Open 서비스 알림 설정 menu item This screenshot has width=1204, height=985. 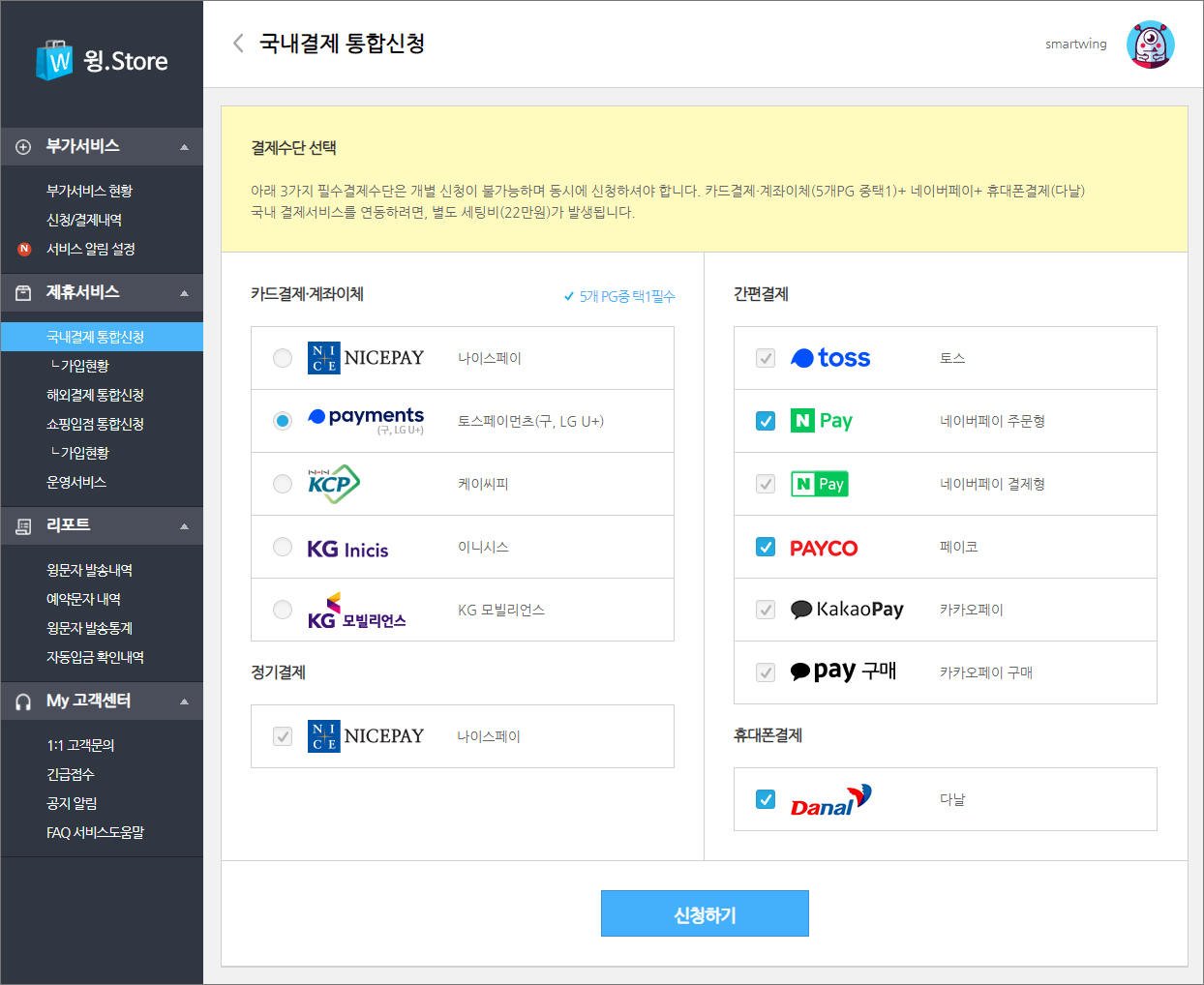91,250
